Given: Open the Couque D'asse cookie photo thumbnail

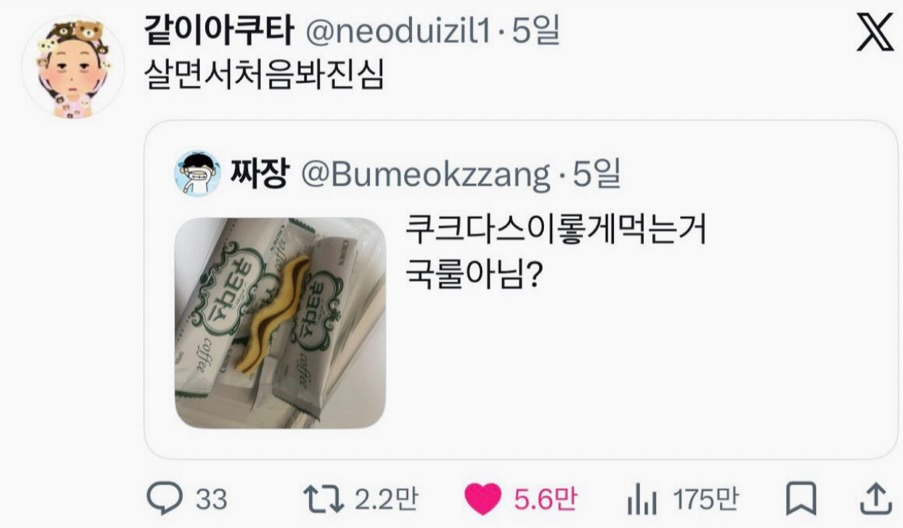Looking at the screenshot, I should click(280, 323).
